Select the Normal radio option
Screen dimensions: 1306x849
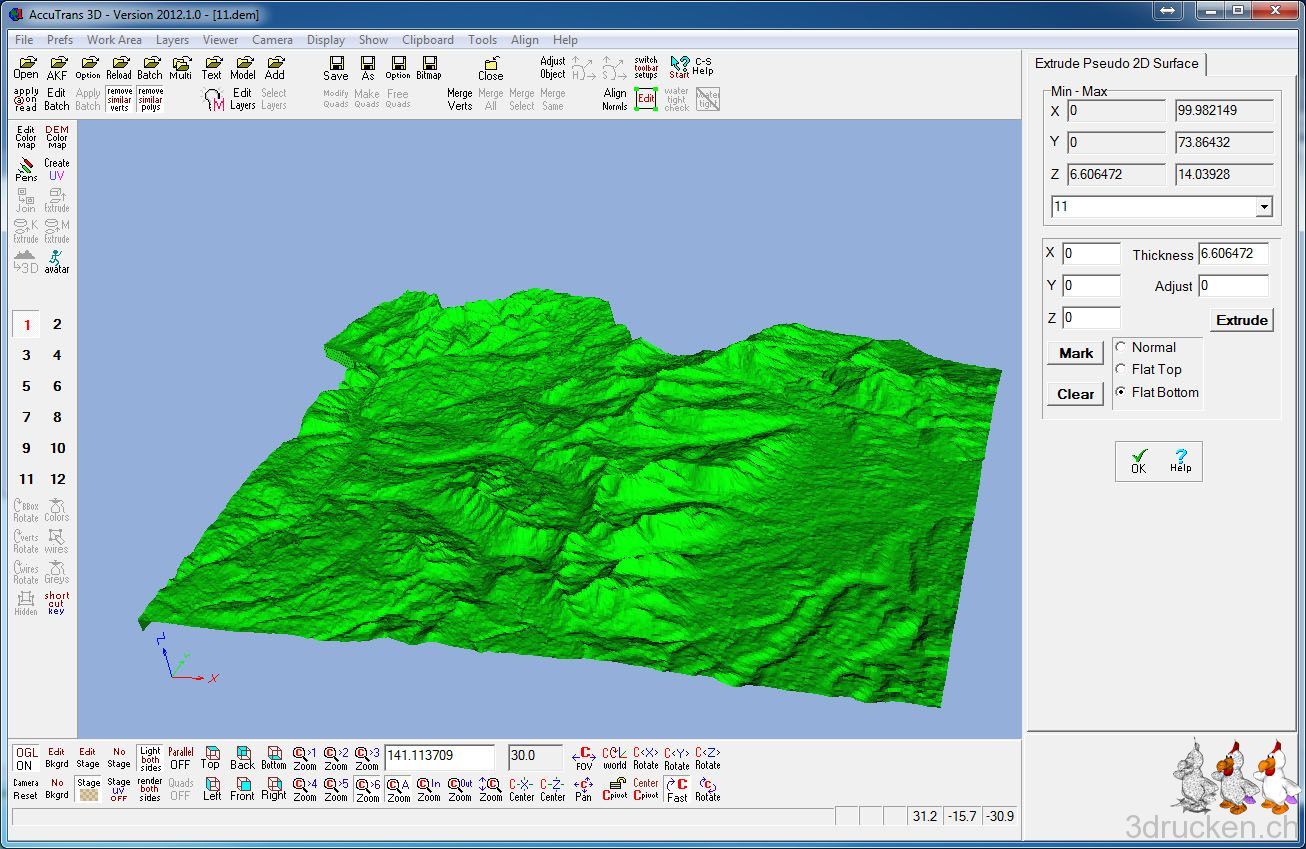pyautogui.click(x=1121, y=347)
